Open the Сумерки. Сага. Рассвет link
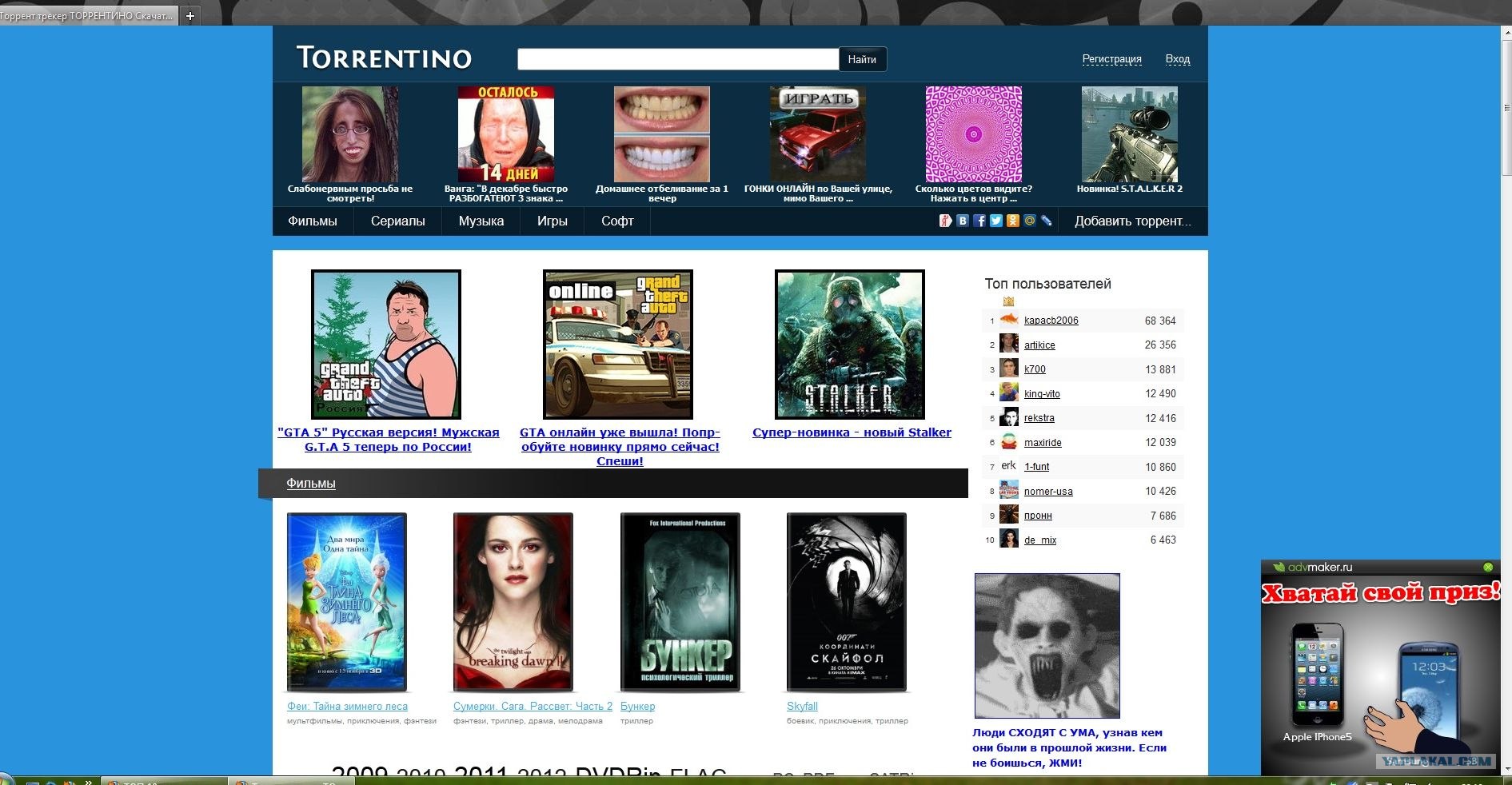 point(533,707)
